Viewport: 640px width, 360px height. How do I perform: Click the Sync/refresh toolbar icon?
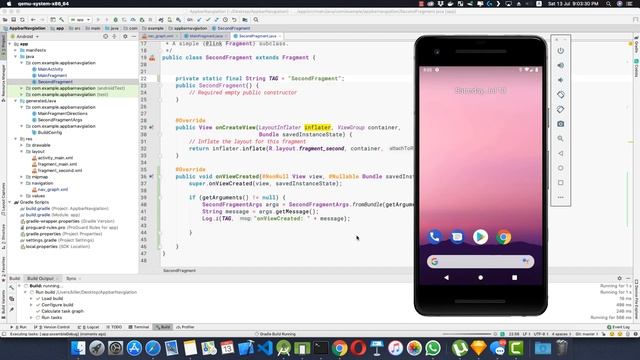pyautogui.click(x=22, y=20)
